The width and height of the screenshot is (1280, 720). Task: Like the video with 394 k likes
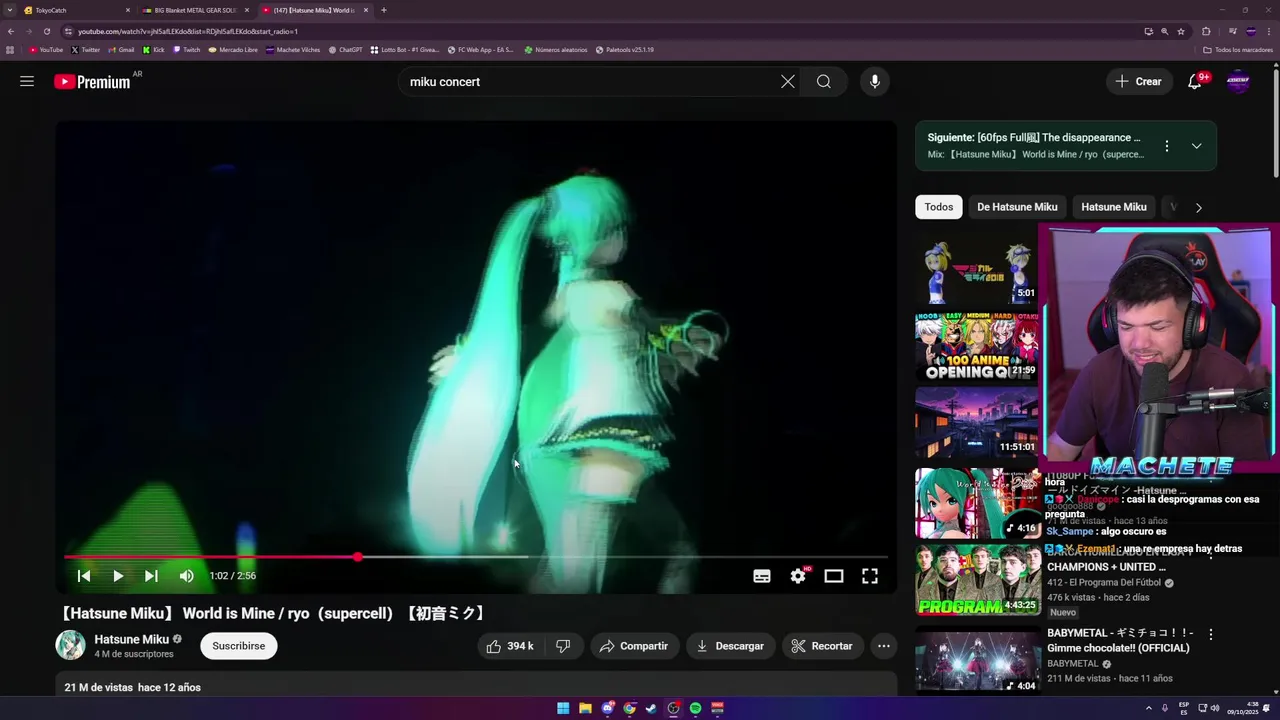[x=510, y=646]
